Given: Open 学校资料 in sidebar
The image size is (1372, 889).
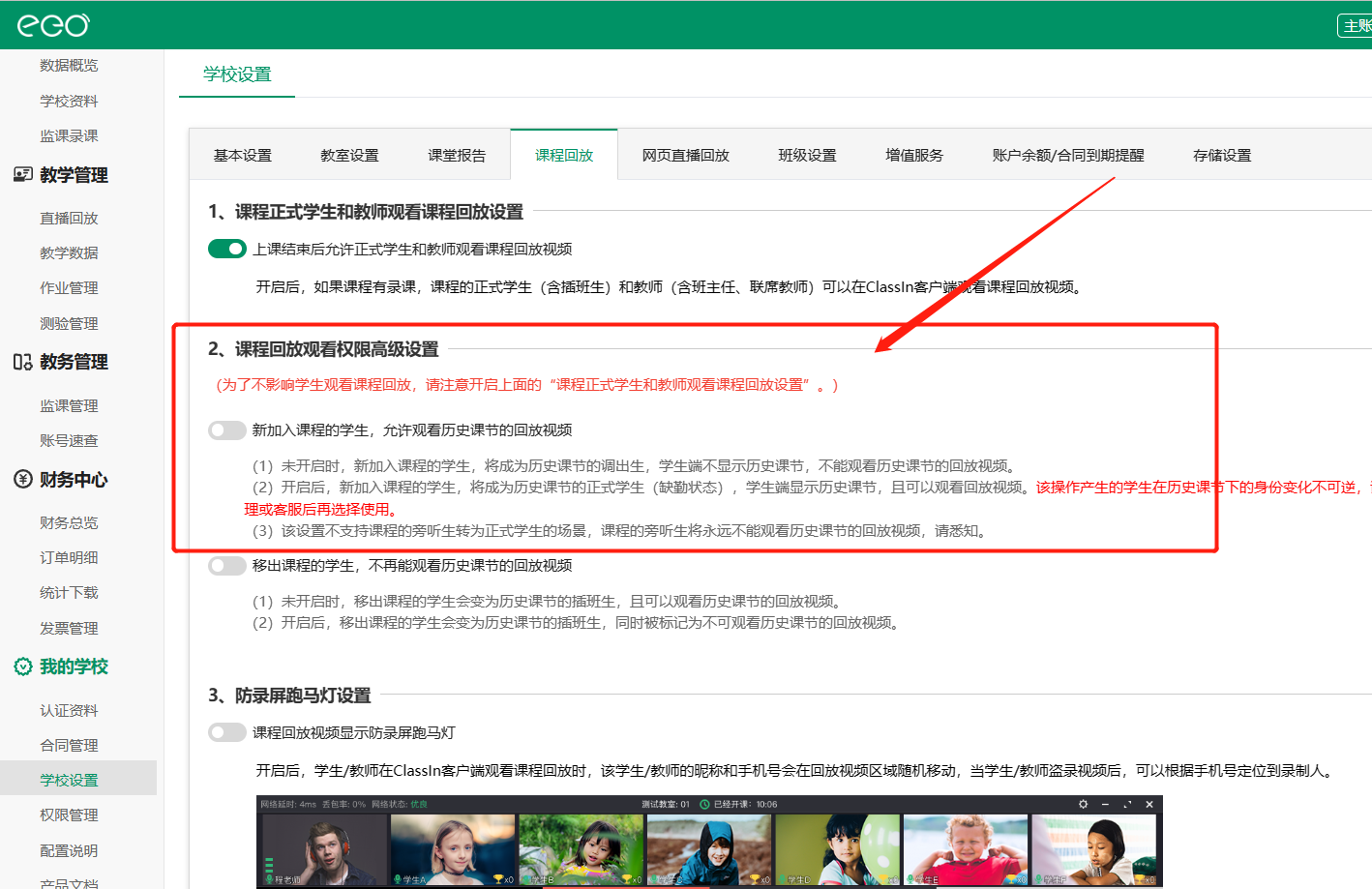Looking at the screenshot, I should click(69, 101).
